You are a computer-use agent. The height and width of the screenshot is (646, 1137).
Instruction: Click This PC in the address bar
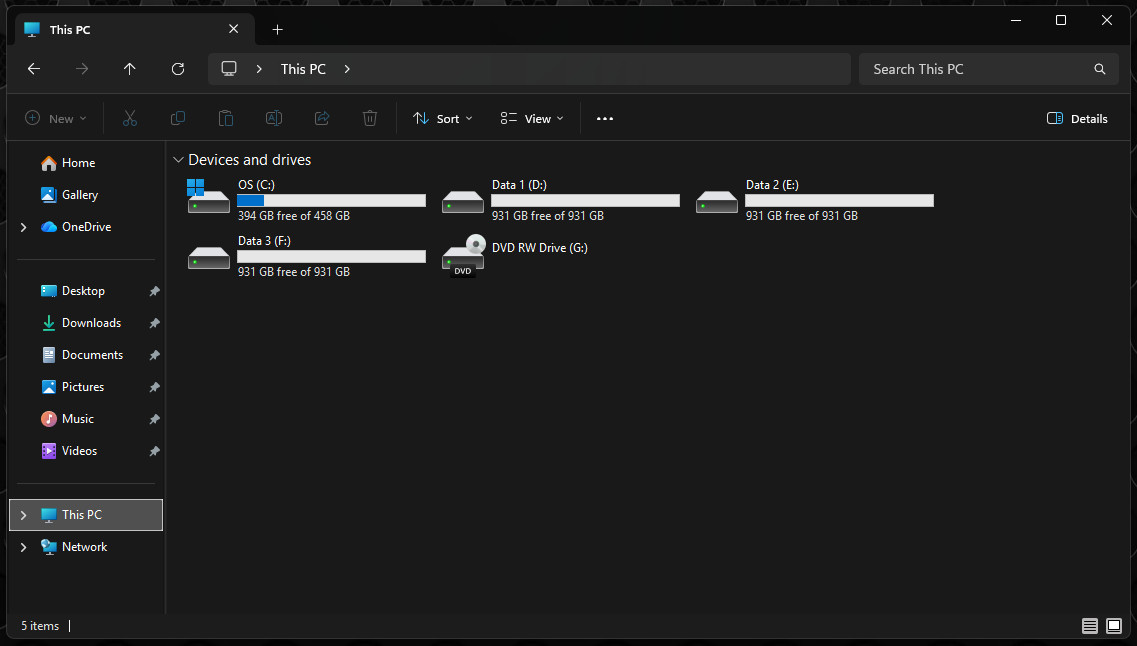[303, 69]
